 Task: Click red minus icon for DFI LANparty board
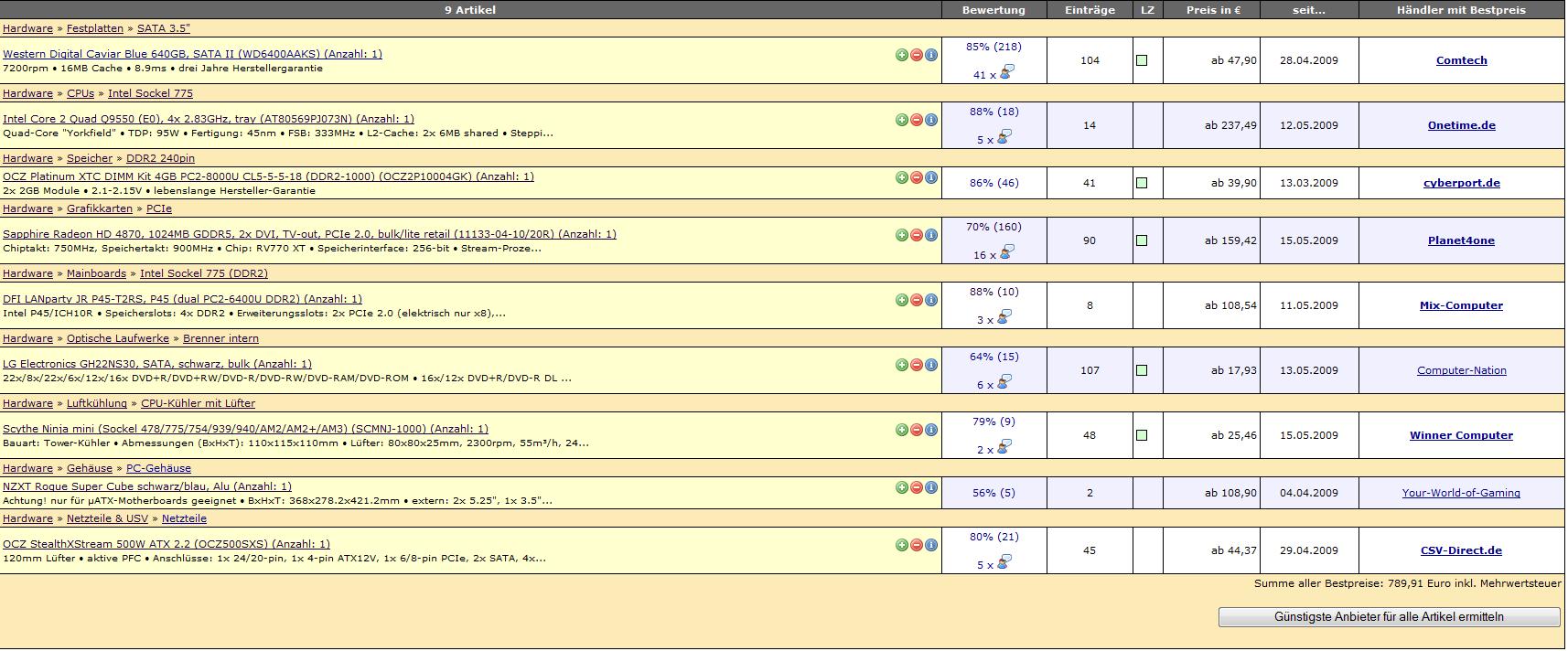[916, 300]
